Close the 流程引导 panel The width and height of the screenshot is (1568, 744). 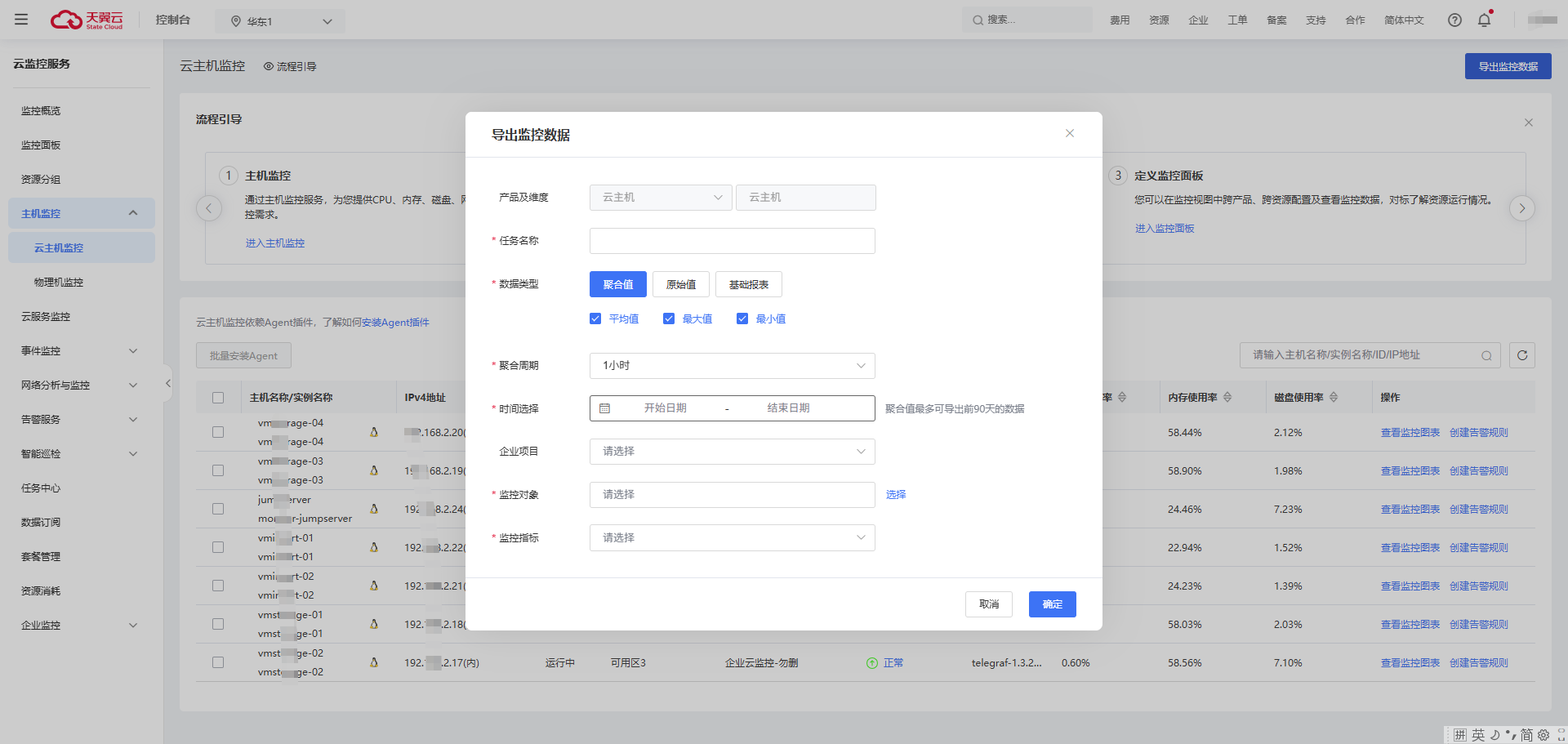coord(1528,123)
